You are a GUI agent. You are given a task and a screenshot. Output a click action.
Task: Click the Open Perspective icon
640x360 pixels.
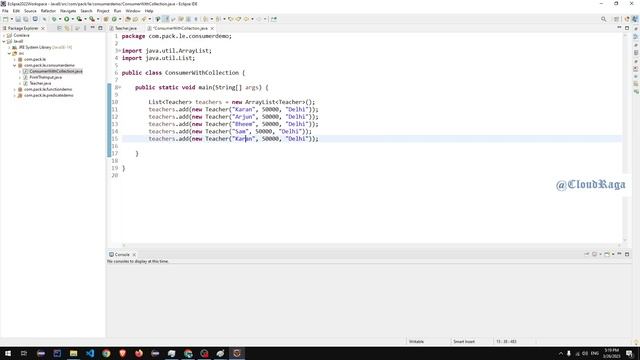pos(617,19)
